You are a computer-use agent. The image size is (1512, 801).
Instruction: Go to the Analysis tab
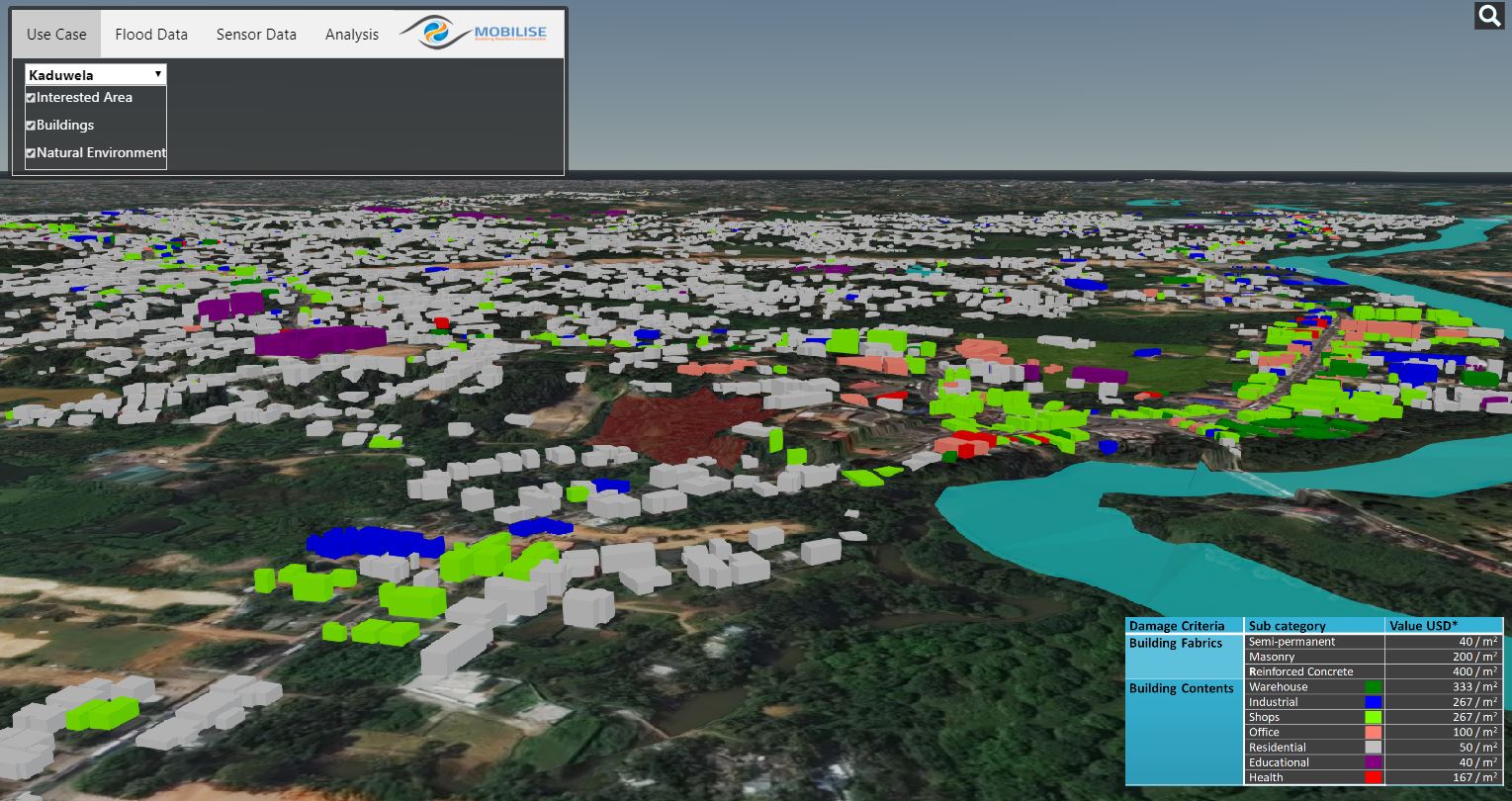352,35
